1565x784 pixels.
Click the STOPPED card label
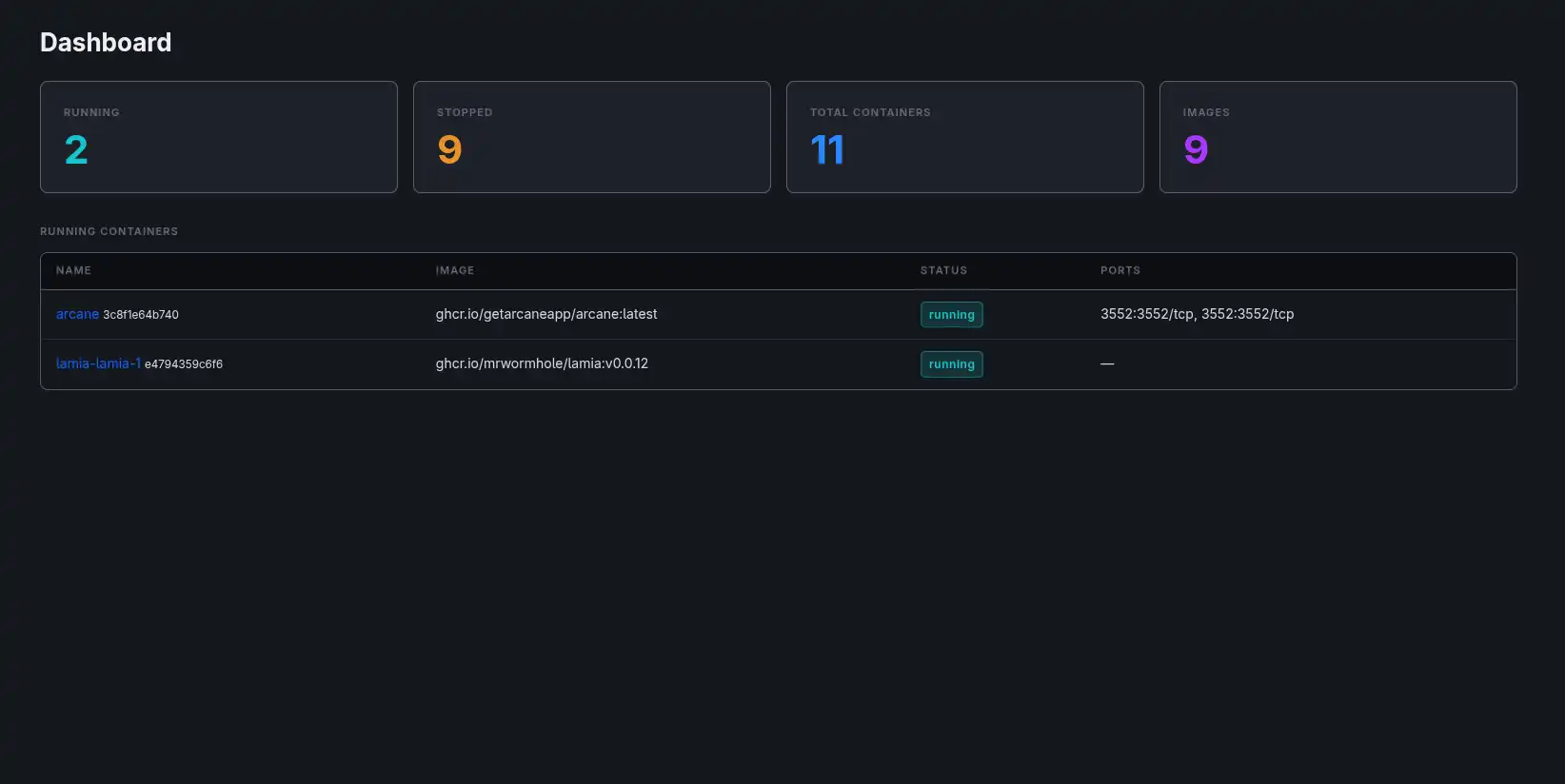465,112
